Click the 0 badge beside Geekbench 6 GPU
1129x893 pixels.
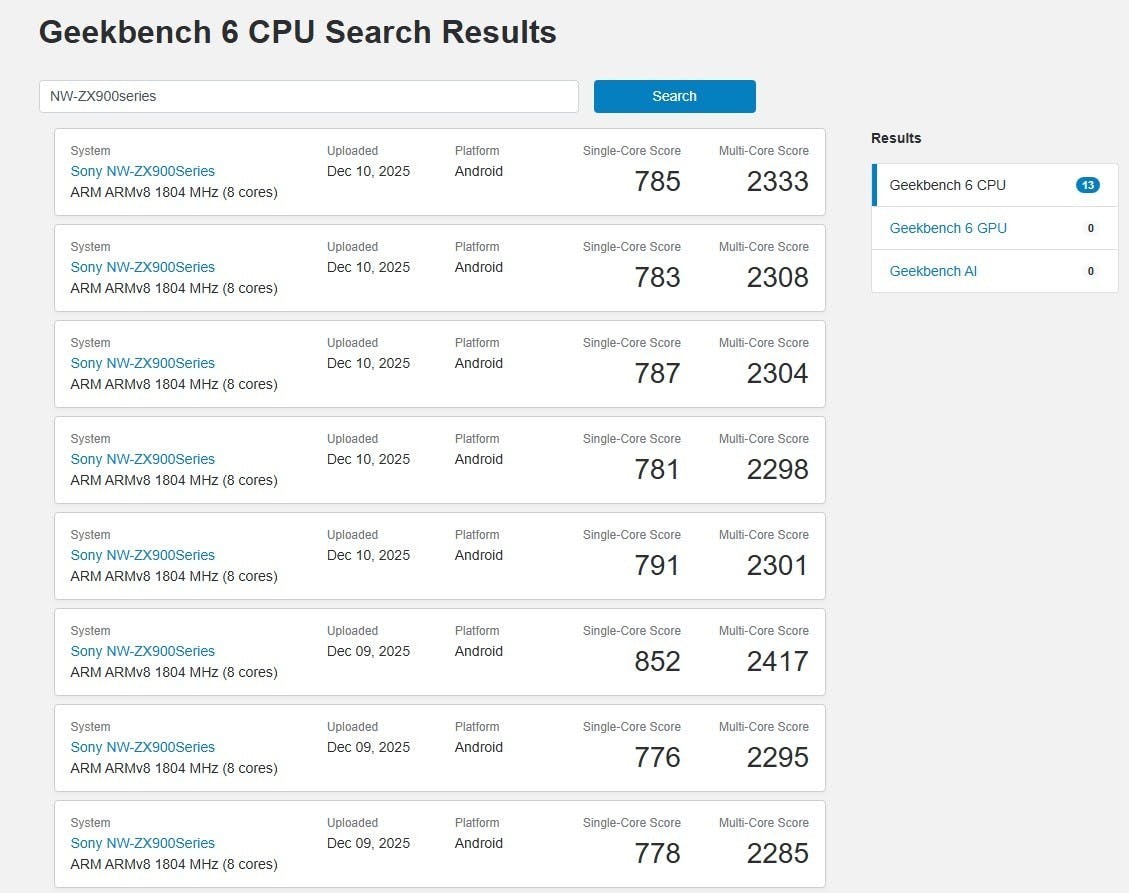pyautogui.click(x=1090, y=228)
